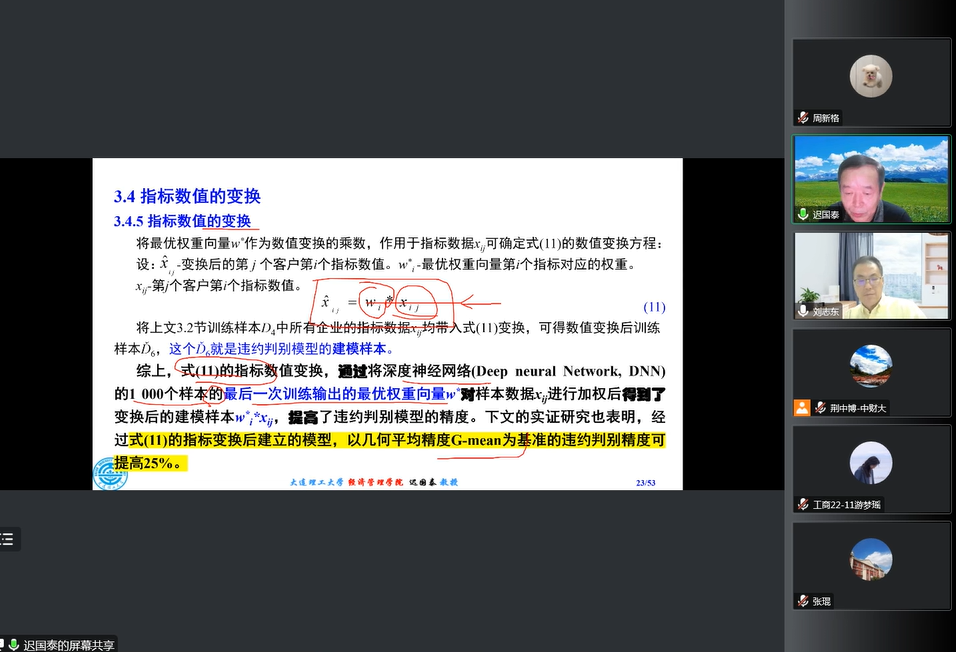Select 迟国泰's video tile
This screenshot has width=956, height=652.
coord(871,178)
